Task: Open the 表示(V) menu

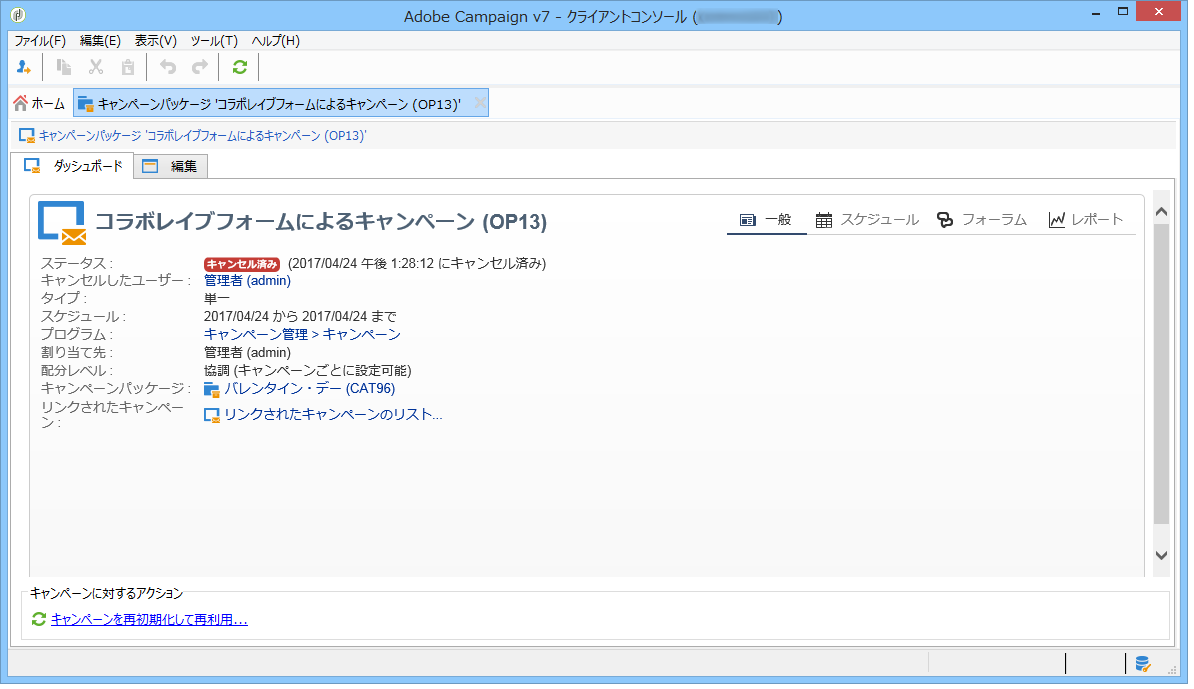Action: coord(156,41)
